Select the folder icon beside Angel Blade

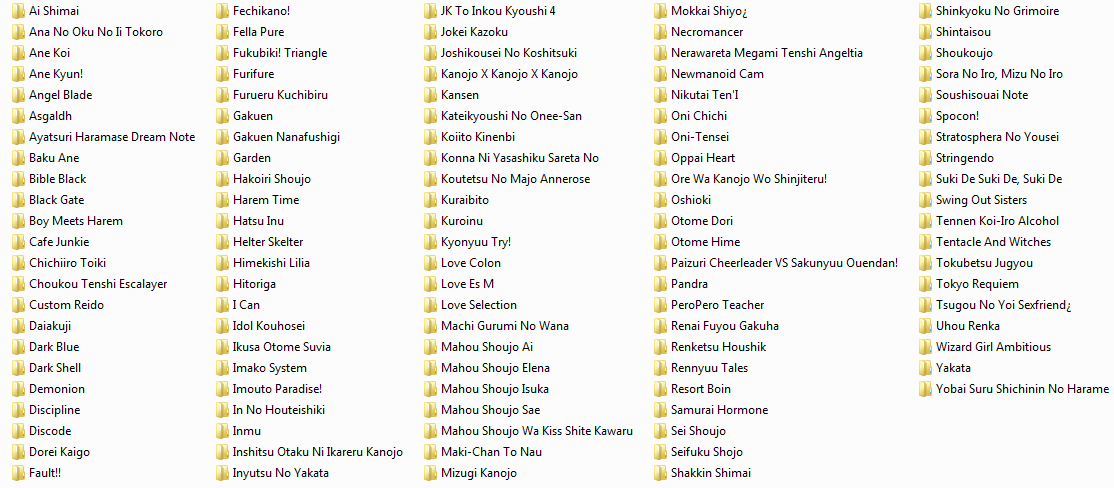point(18,94)
